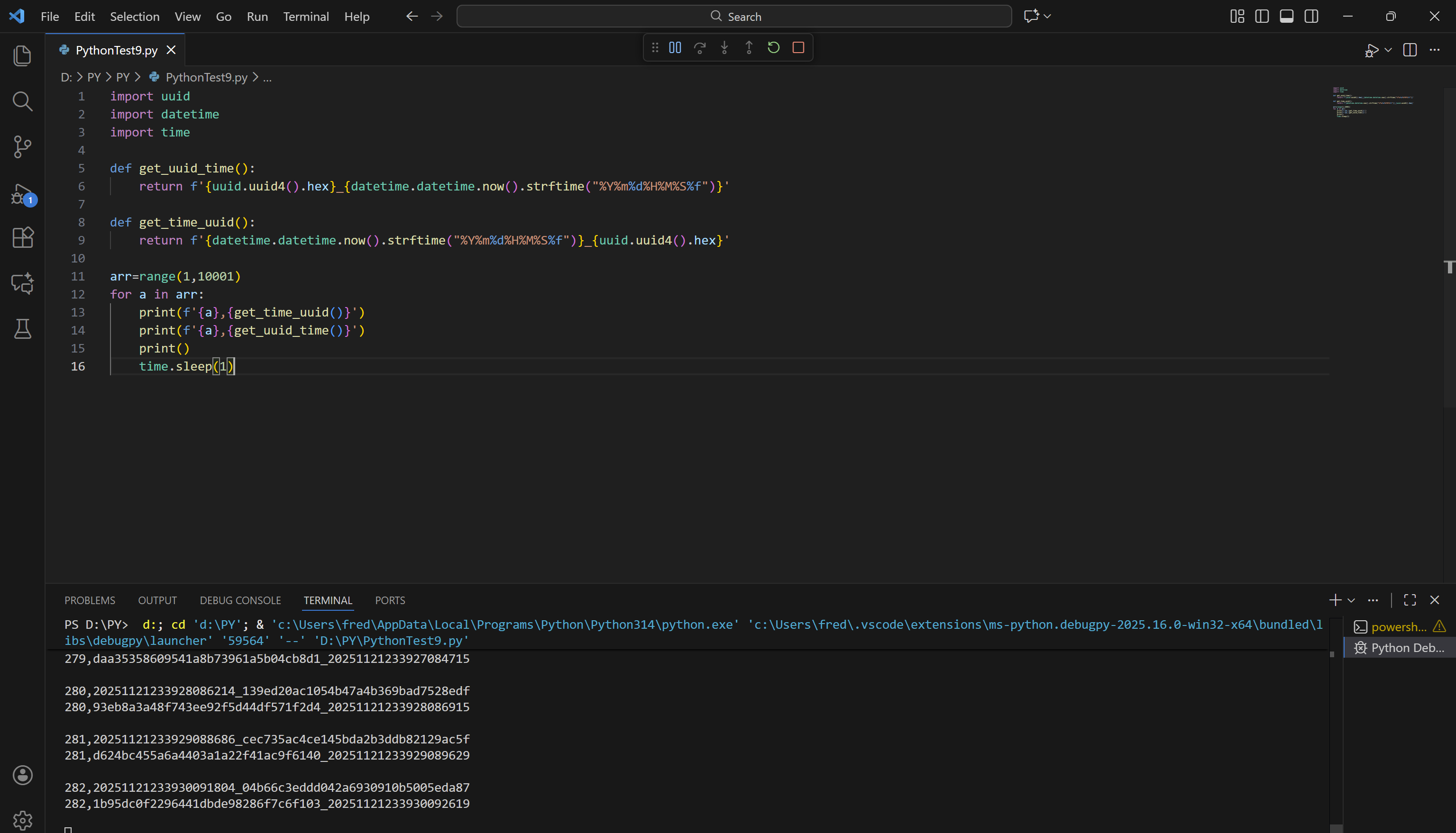Open the Source Control view

[x=22, y=146]
